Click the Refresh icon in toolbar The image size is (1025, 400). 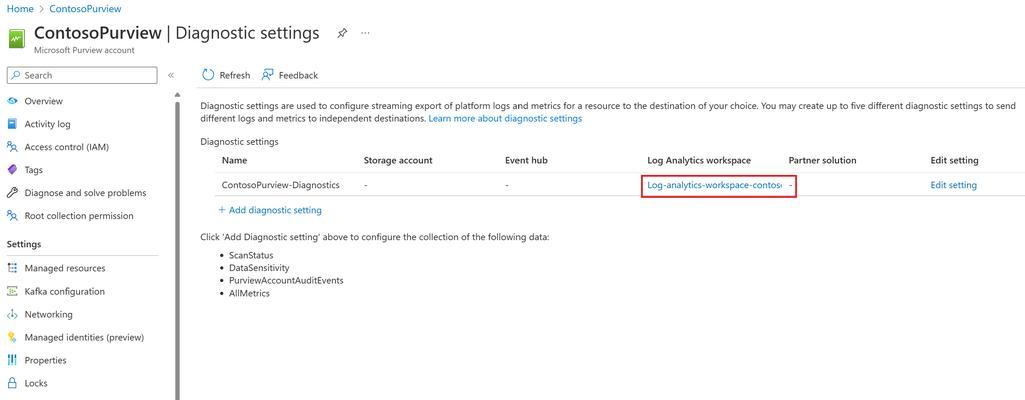[208, 75]
